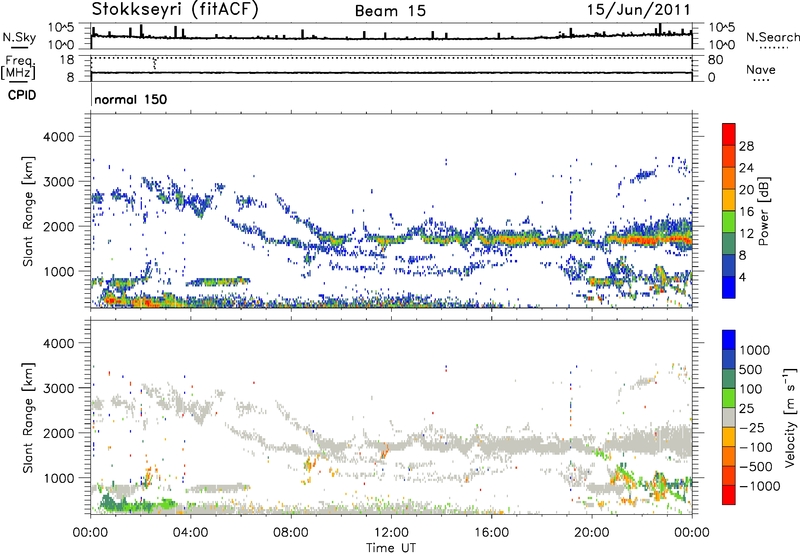Click the 28 label on Power scale

pyautogui.click(x=746, y=146)
